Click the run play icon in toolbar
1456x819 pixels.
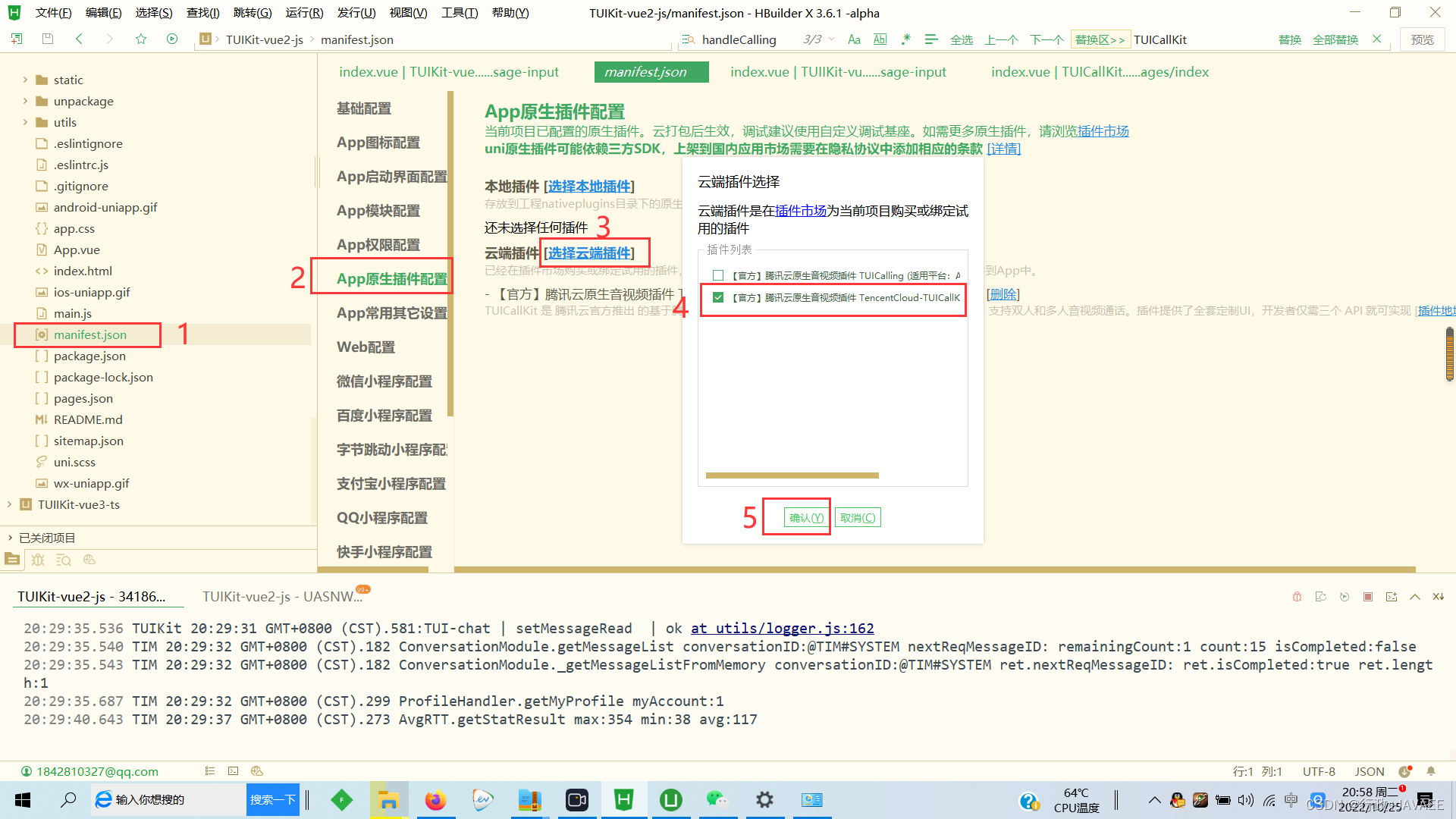[x=172, y=39]
